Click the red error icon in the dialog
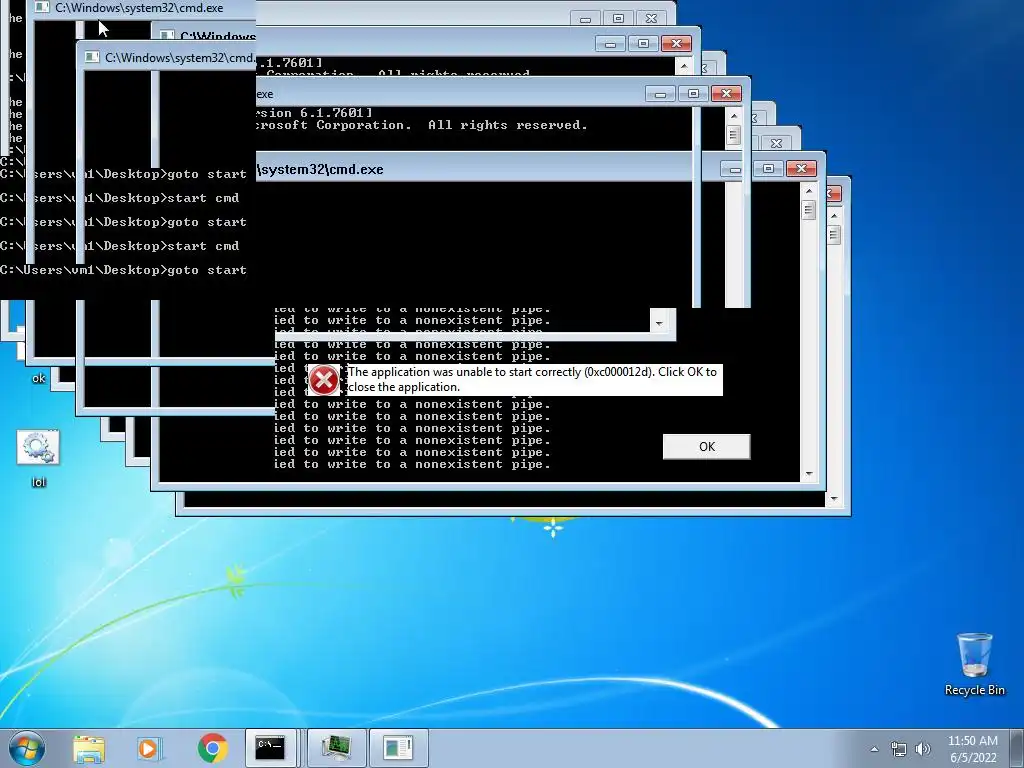The height and width of the screenshot is (768, 1024). click(324, 380)
